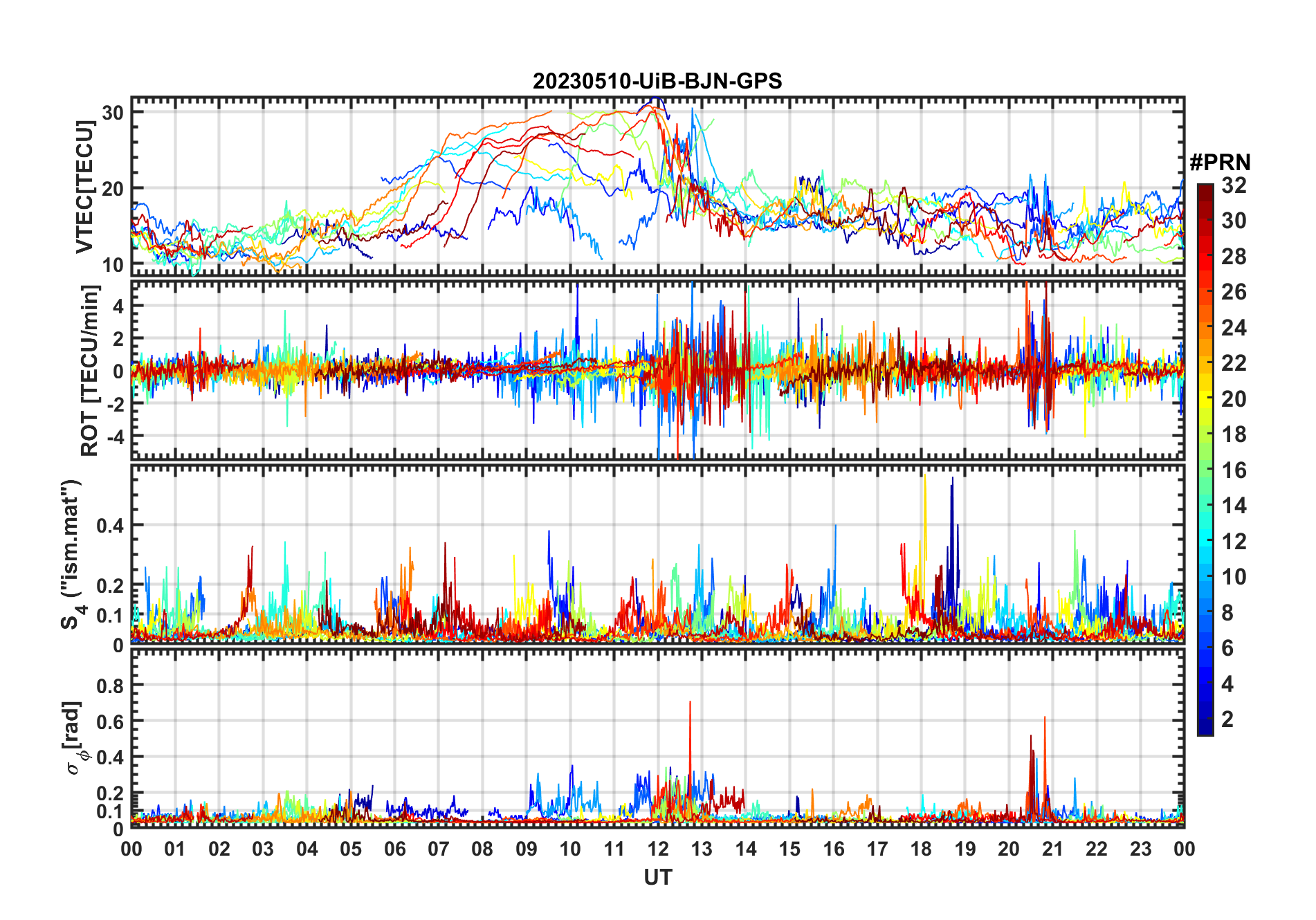Select the "VTEC[TECU]" y-axis label

pos(85,187)
